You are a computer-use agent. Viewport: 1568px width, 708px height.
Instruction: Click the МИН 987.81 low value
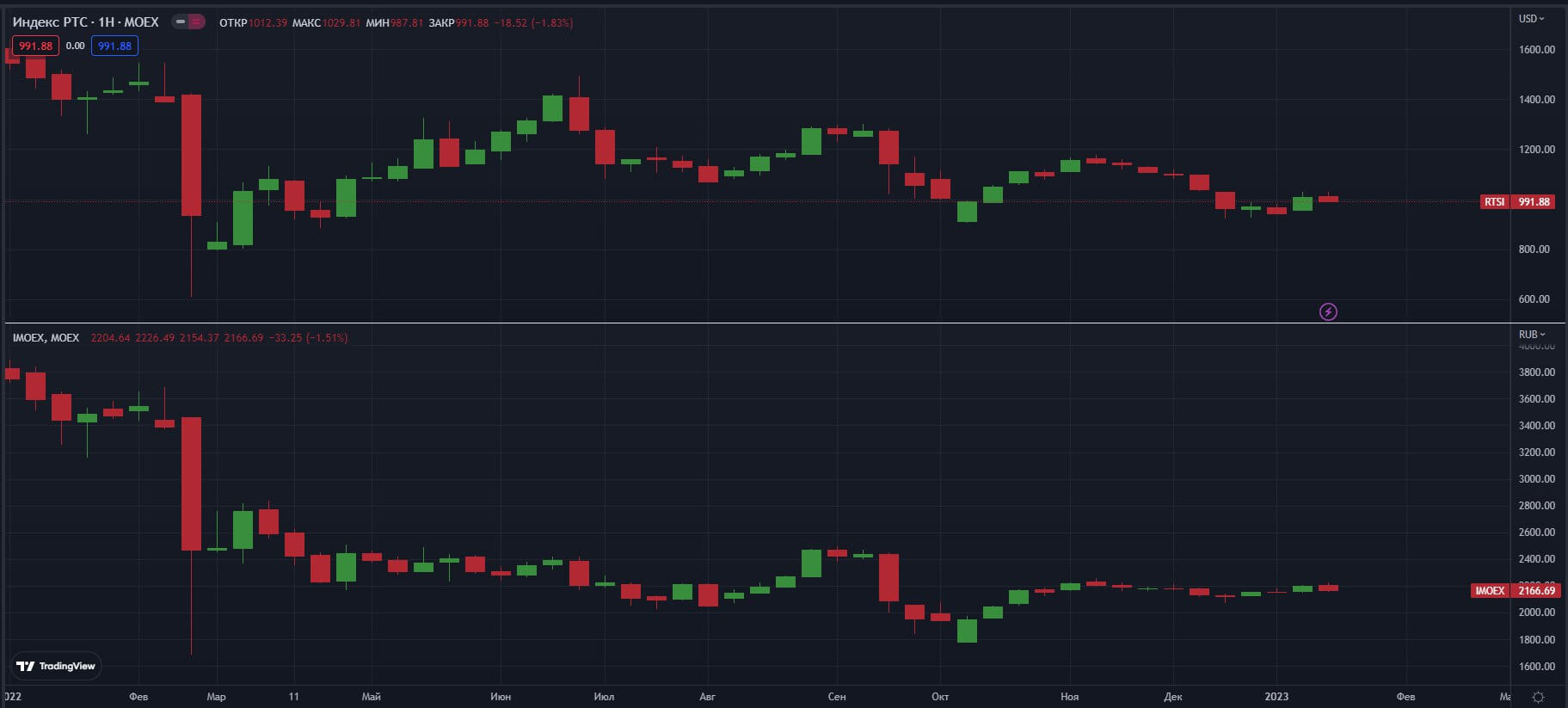pyautogui.click(x=394, y=22)
